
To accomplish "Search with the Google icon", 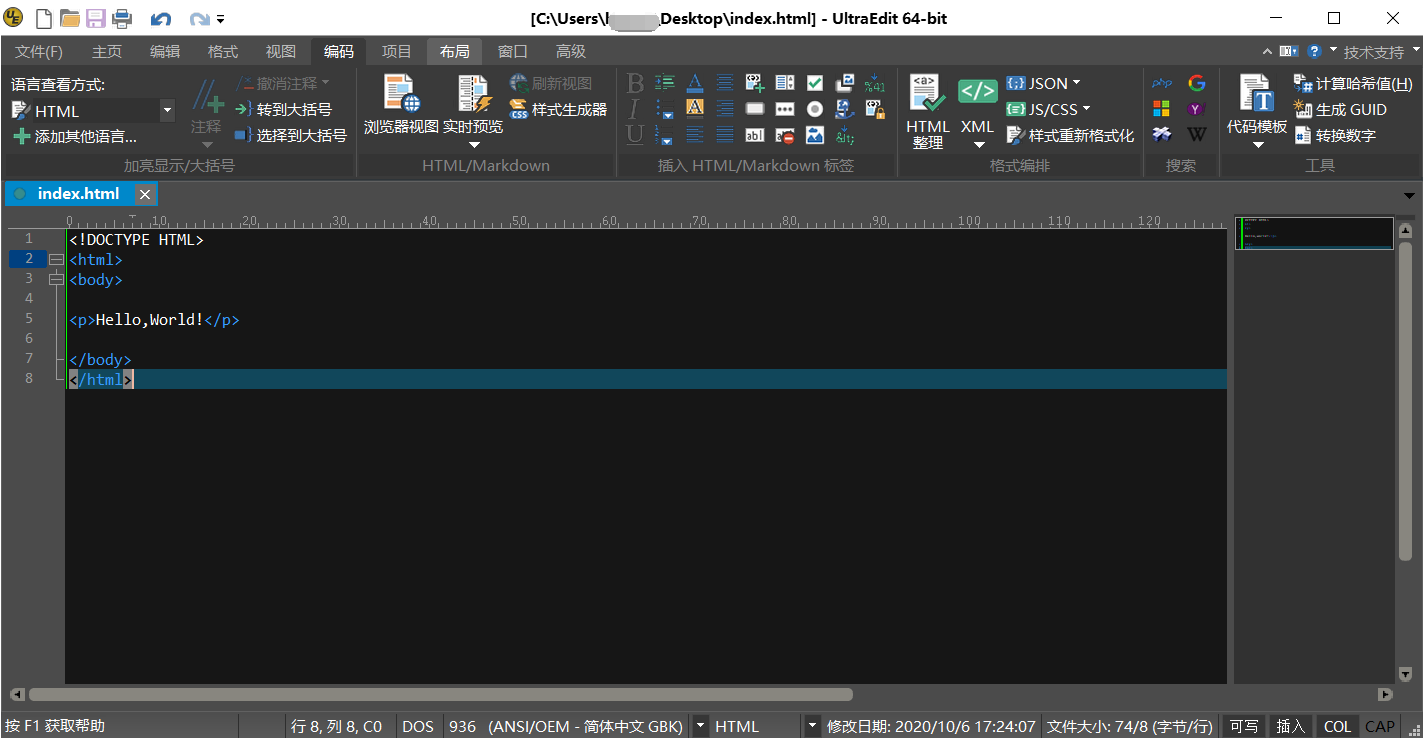I will coord(1196,83).
